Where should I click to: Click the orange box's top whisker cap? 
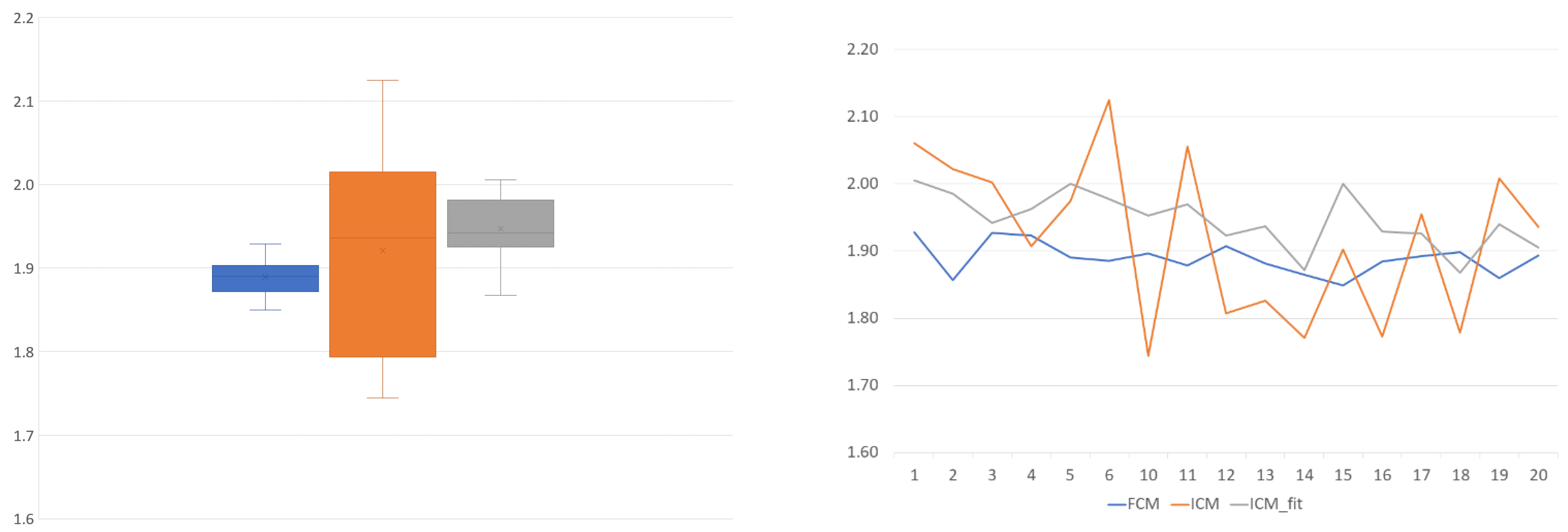tap(382, 80)
